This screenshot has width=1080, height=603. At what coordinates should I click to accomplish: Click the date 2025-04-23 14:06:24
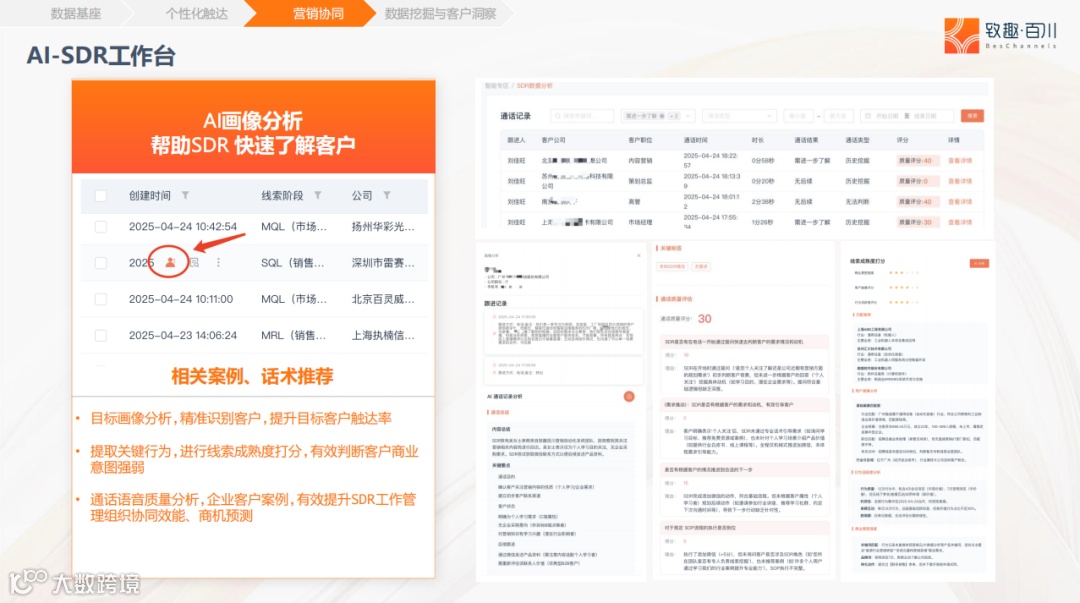(183, 336)
